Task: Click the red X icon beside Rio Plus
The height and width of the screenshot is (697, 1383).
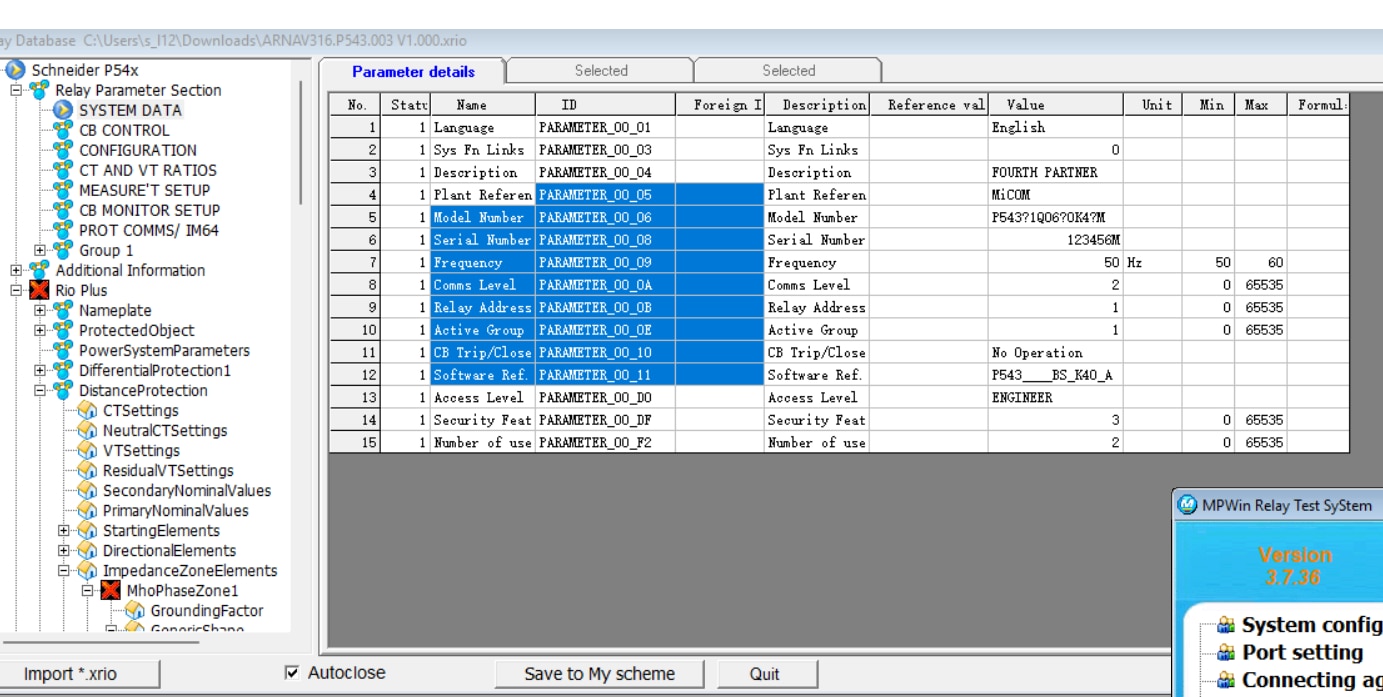Action: (39, 290)
